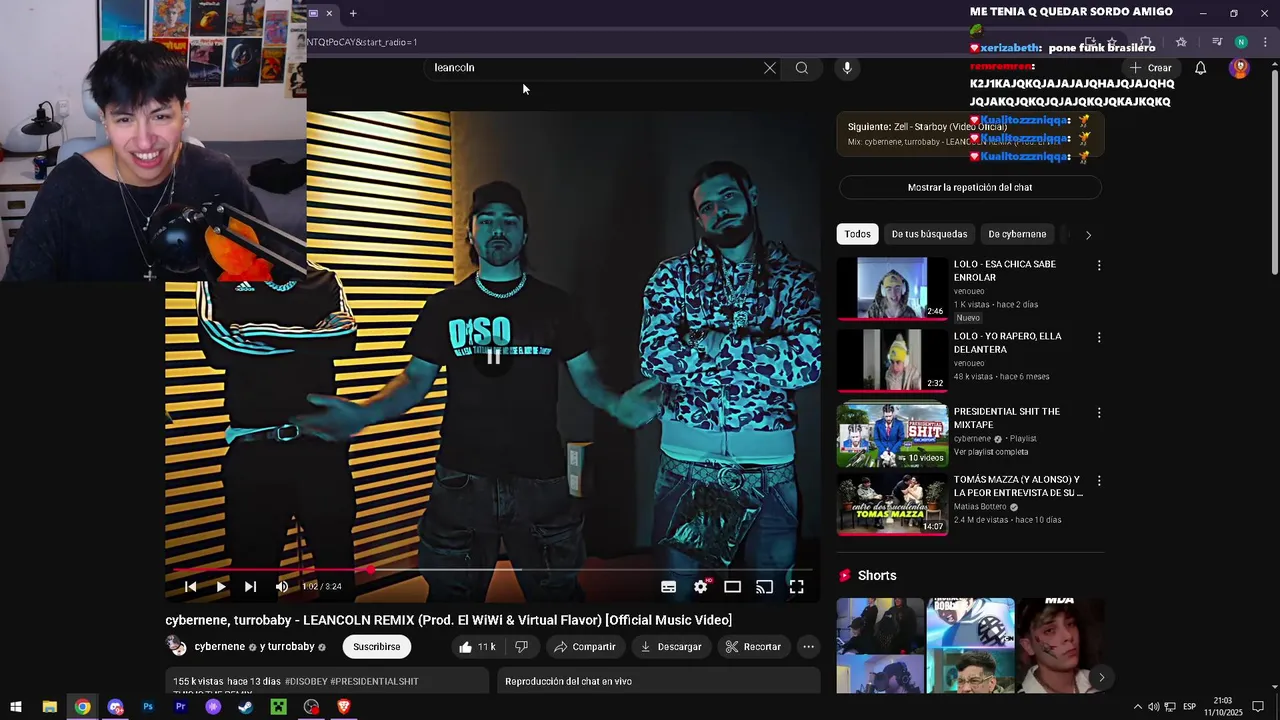This screenshot has width=1280, height=720.
Task: Play the paused video
Action: (221, 587)
